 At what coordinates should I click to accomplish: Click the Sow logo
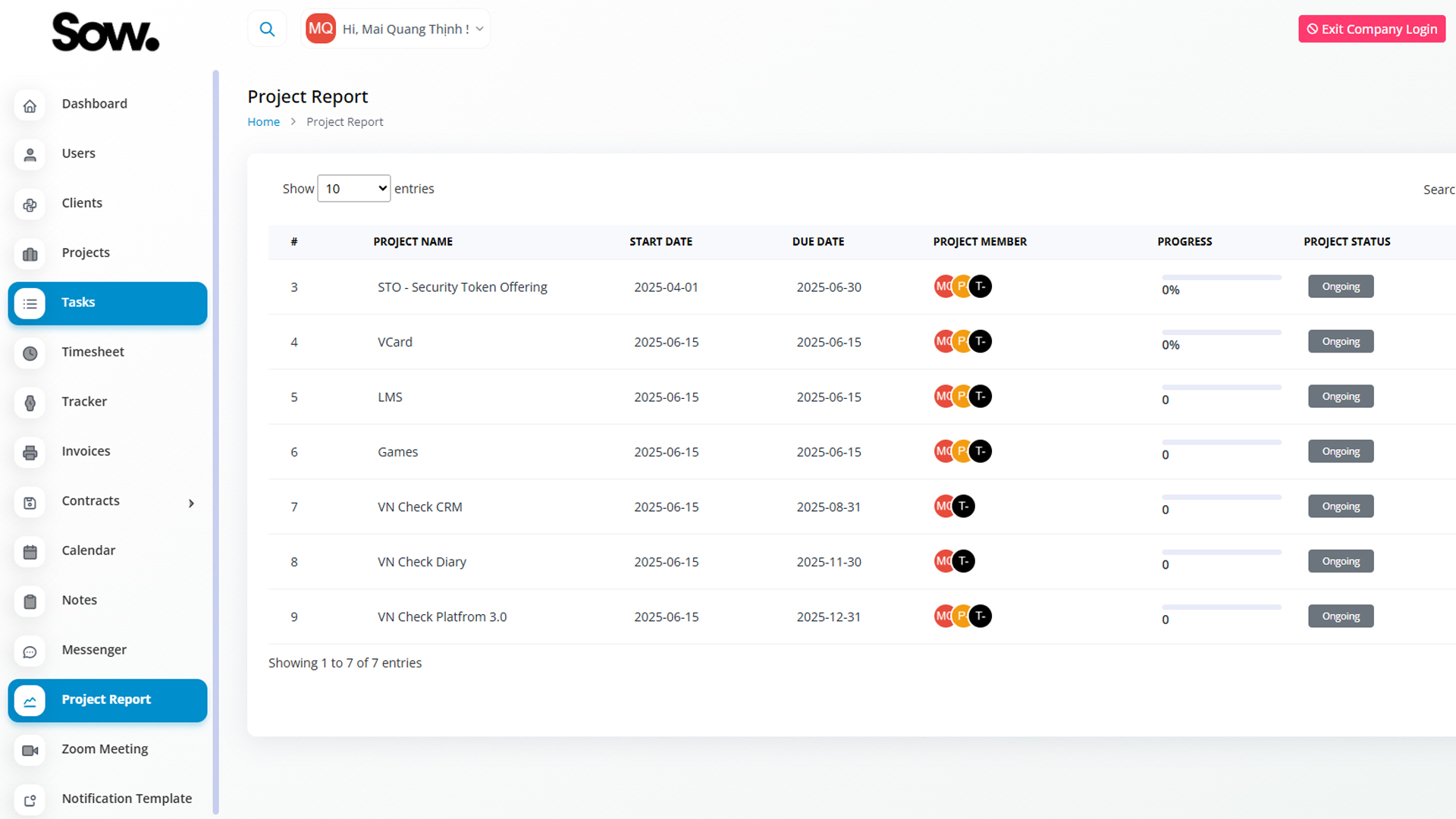[x=105, y=32]
